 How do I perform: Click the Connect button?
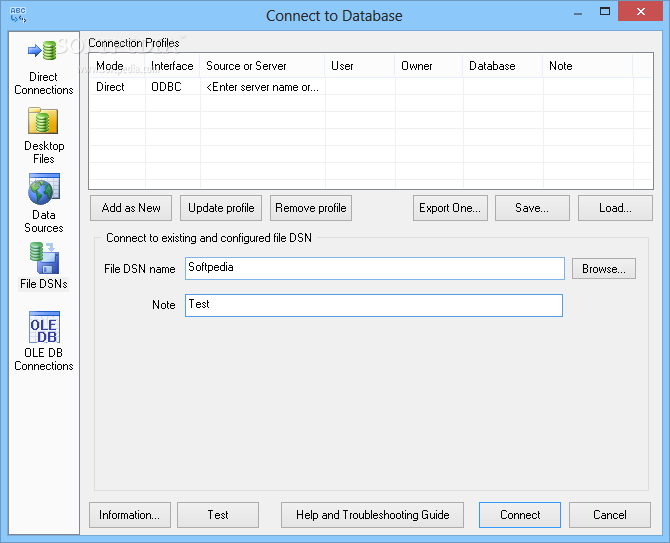point(520,515)
